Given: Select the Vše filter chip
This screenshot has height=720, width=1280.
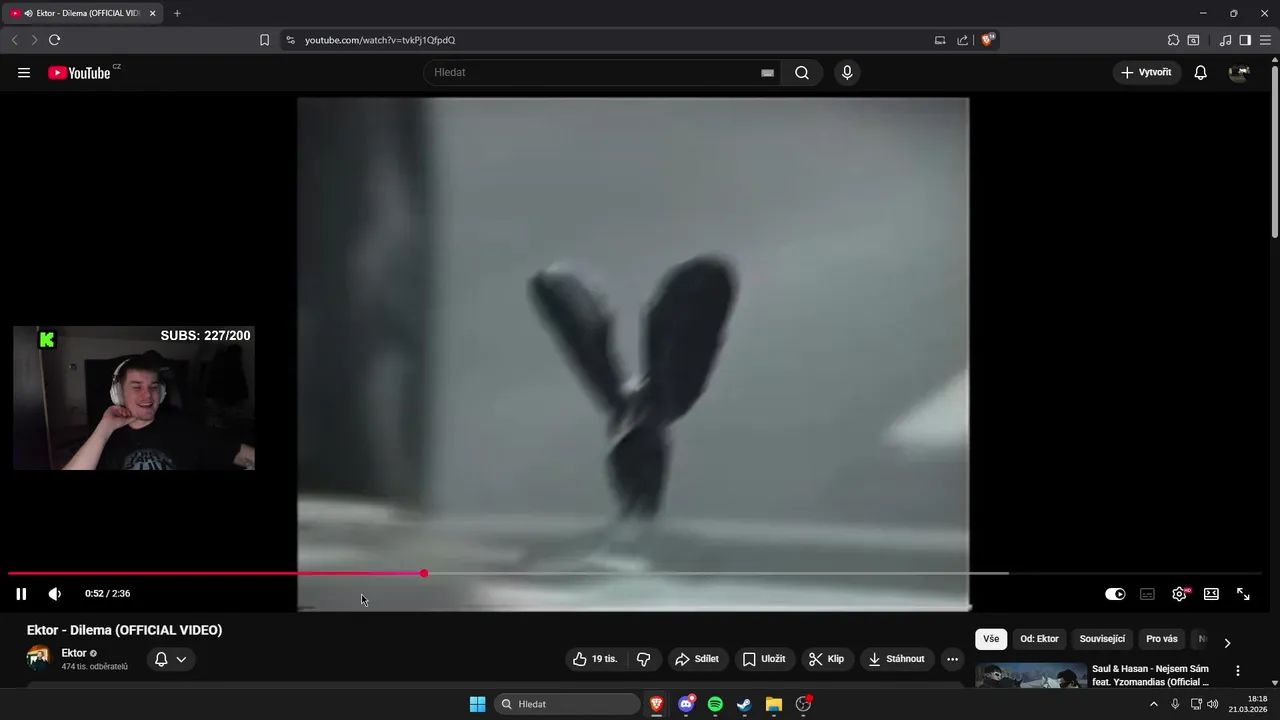Looking at the screenshot, I should [x=991, y=639].
